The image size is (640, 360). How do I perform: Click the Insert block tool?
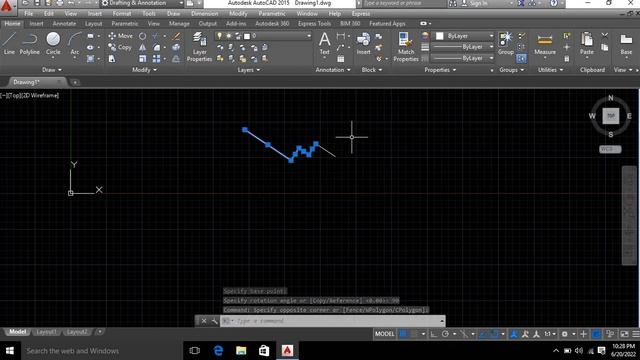click(363, 43)
